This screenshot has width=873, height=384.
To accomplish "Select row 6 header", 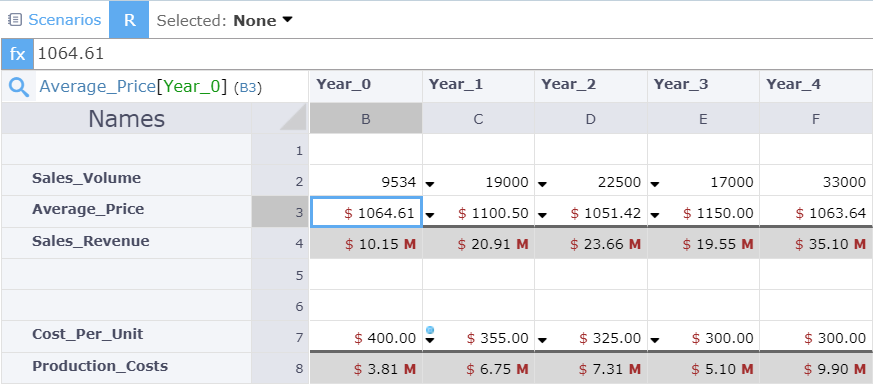I will tap(280, 306).
